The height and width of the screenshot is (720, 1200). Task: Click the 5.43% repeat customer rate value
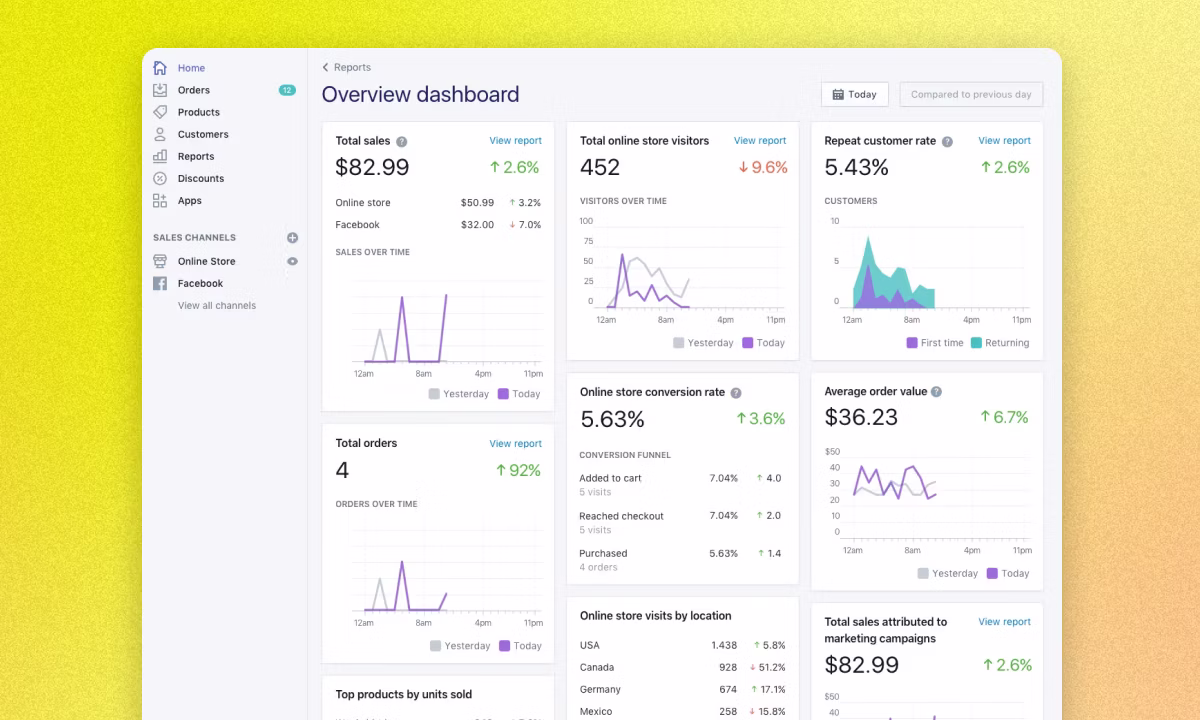856,167
